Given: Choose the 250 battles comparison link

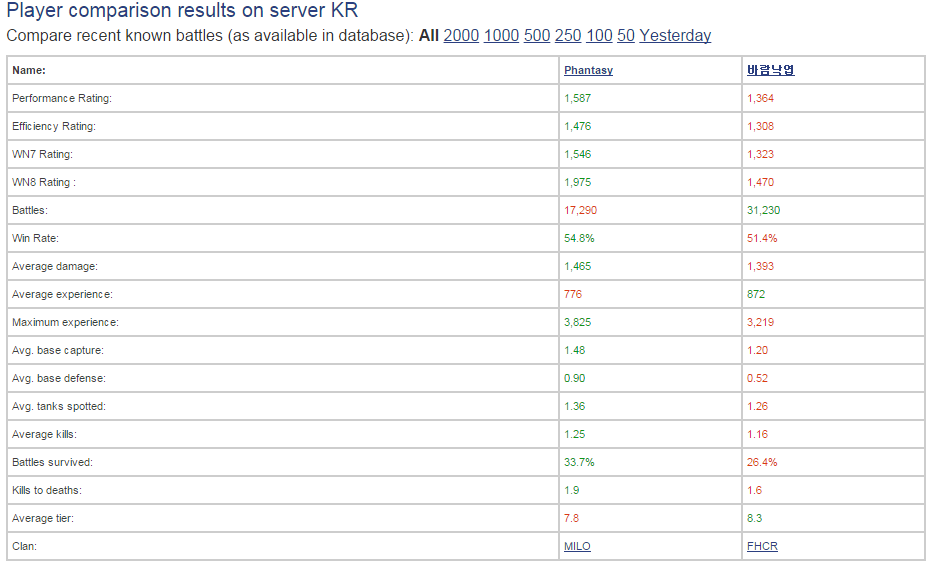Looking at the screenshot, I should (568, 36).
